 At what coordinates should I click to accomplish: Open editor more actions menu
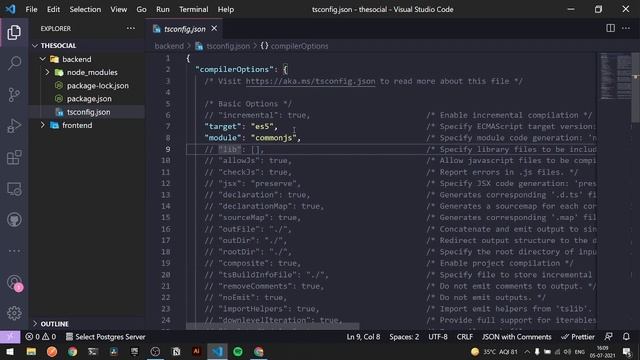point(626,28)
